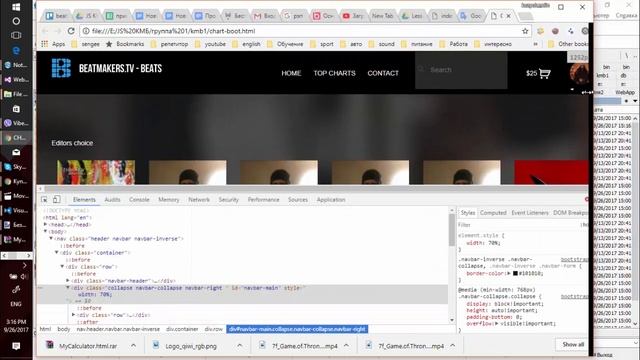Expand the div navbar-header element
This screenshot has width=640, height=360.
[68, 281]
